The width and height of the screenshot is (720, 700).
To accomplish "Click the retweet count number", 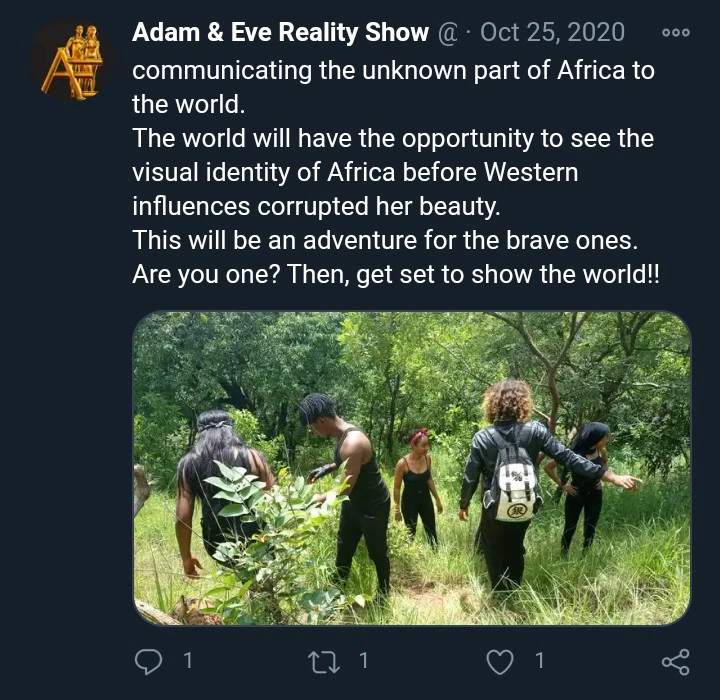I will (x=363, y=661).
